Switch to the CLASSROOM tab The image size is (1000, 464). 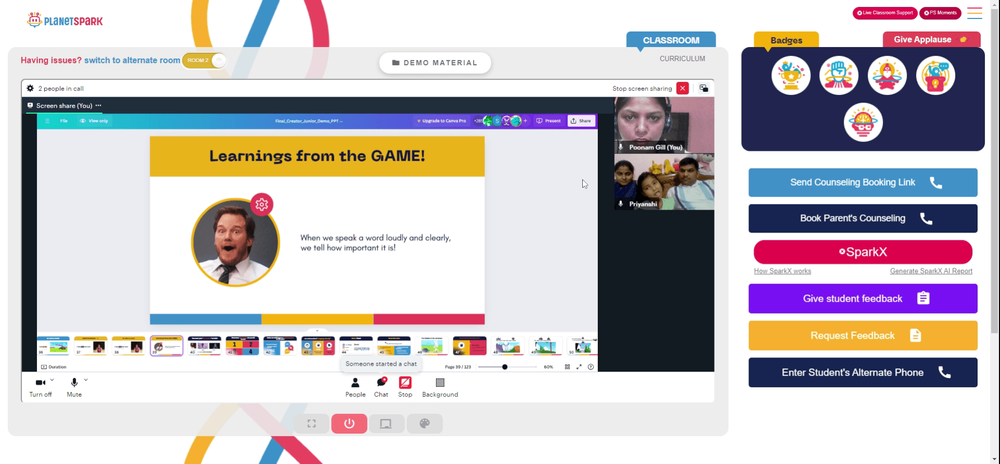tap(671, 40)
